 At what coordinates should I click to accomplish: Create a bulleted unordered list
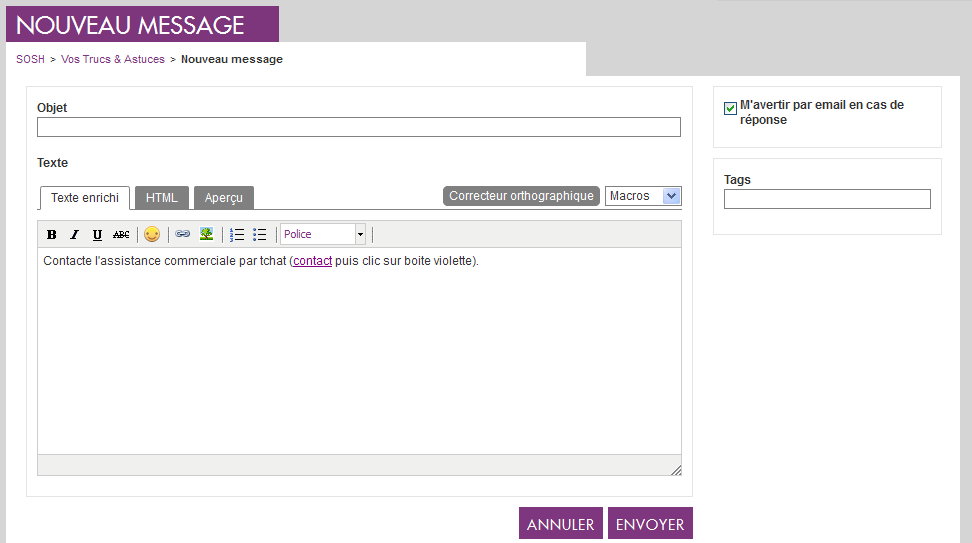(260, 235)
